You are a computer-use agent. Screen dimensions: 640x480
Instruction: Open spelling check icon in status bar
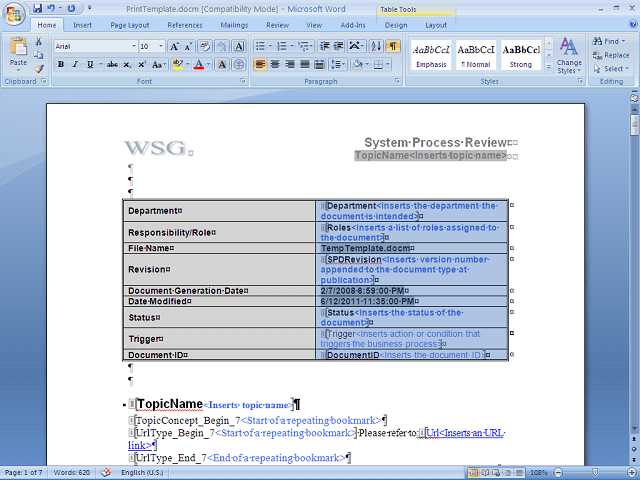click(x=106, y=473)
